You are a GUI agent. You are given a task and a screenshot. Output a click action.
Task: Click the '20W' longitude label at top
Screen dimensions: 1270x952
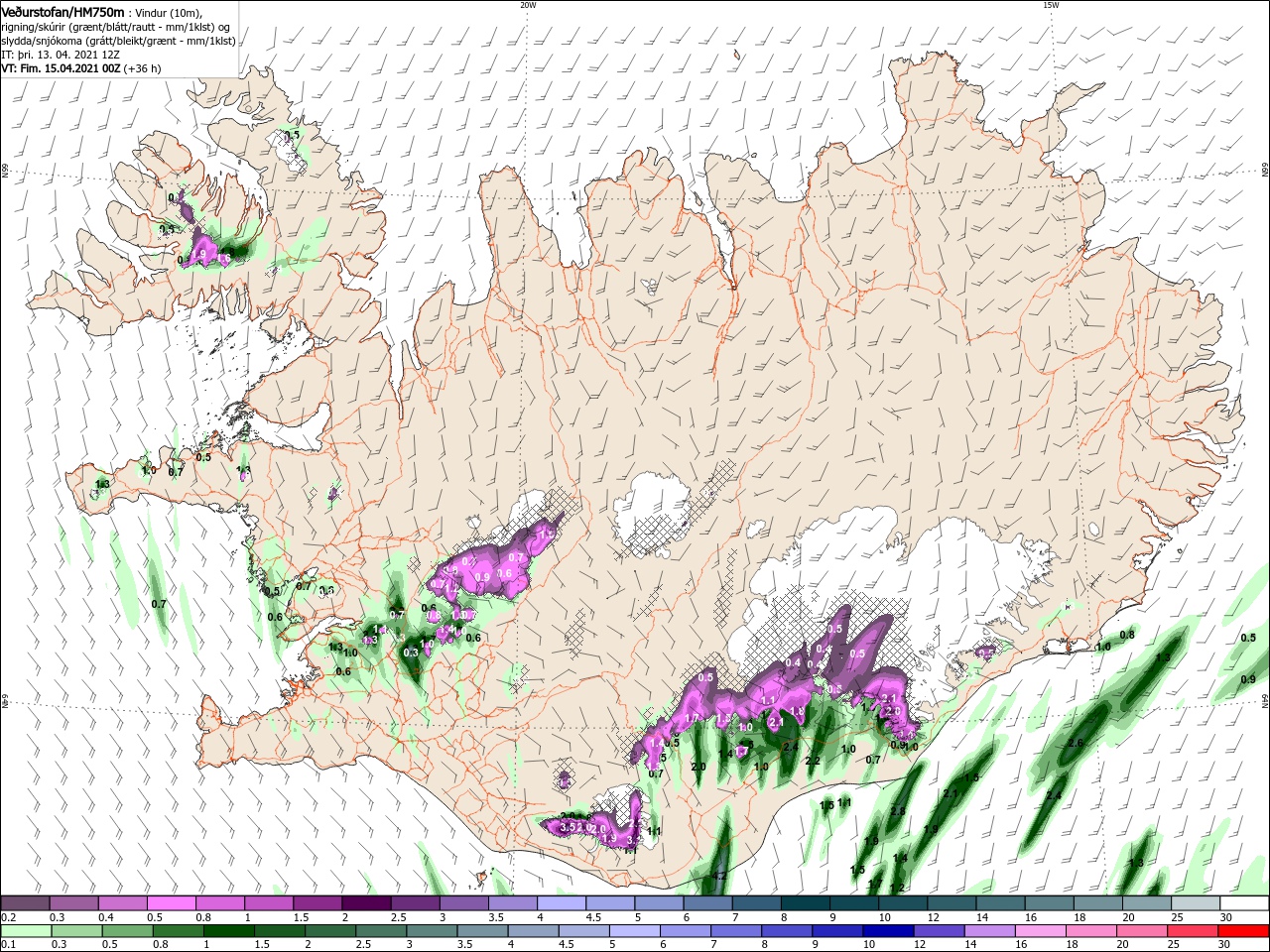click(528, 5)
